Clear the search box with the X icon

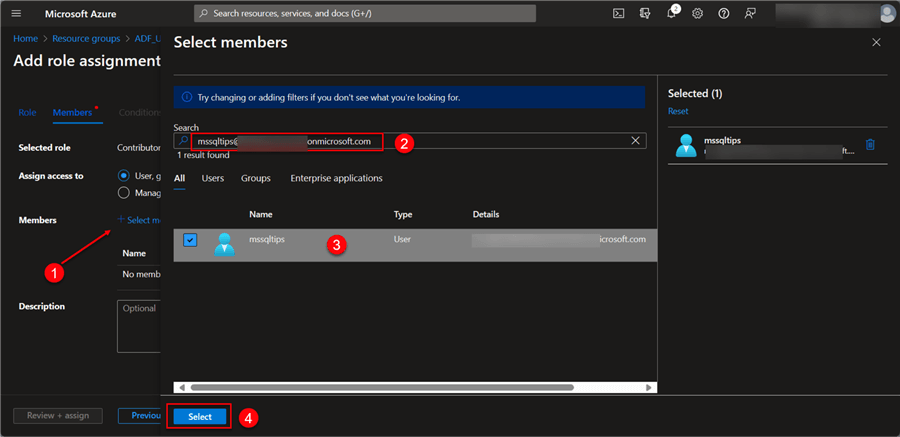click(635, 141)
